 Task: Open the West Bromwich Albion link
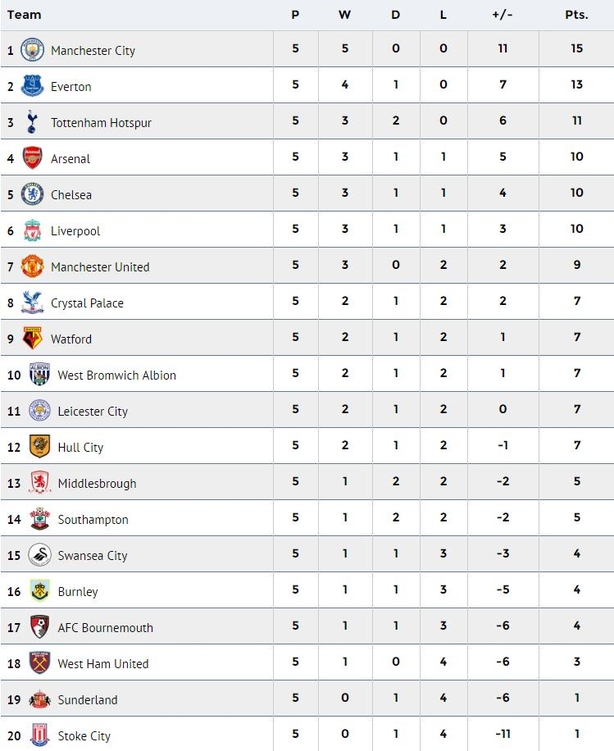117,375
